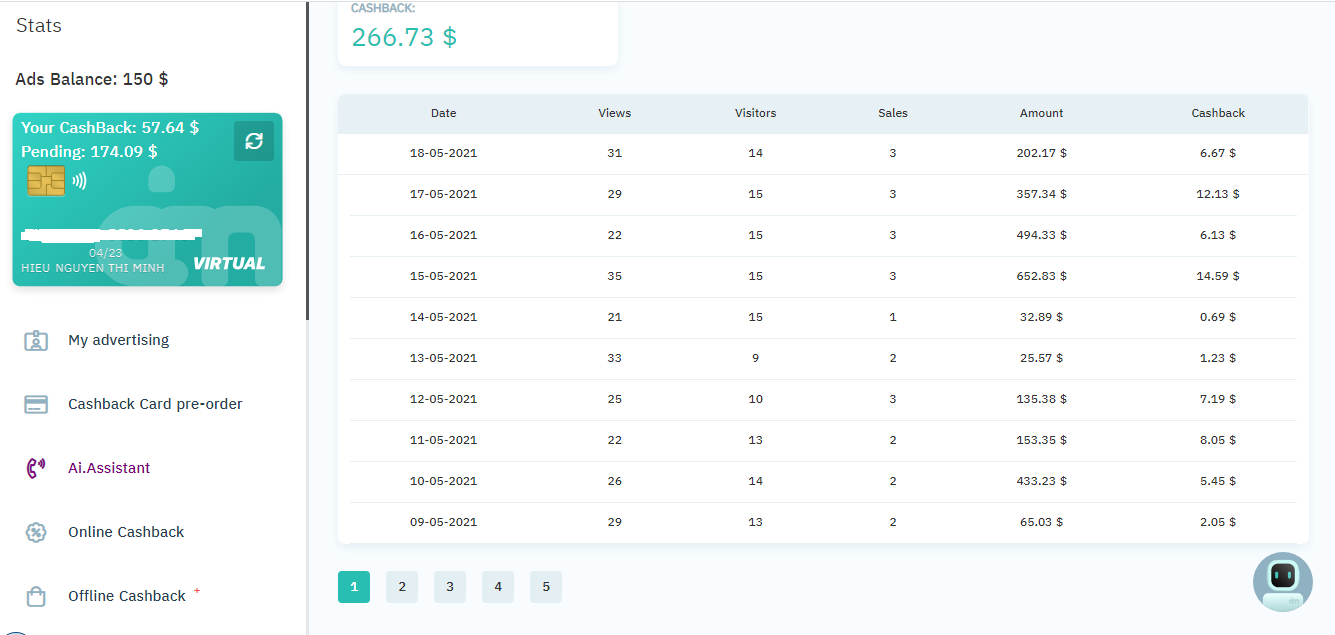
Task: Go to page 1 of results
Action: click(354, 587)
